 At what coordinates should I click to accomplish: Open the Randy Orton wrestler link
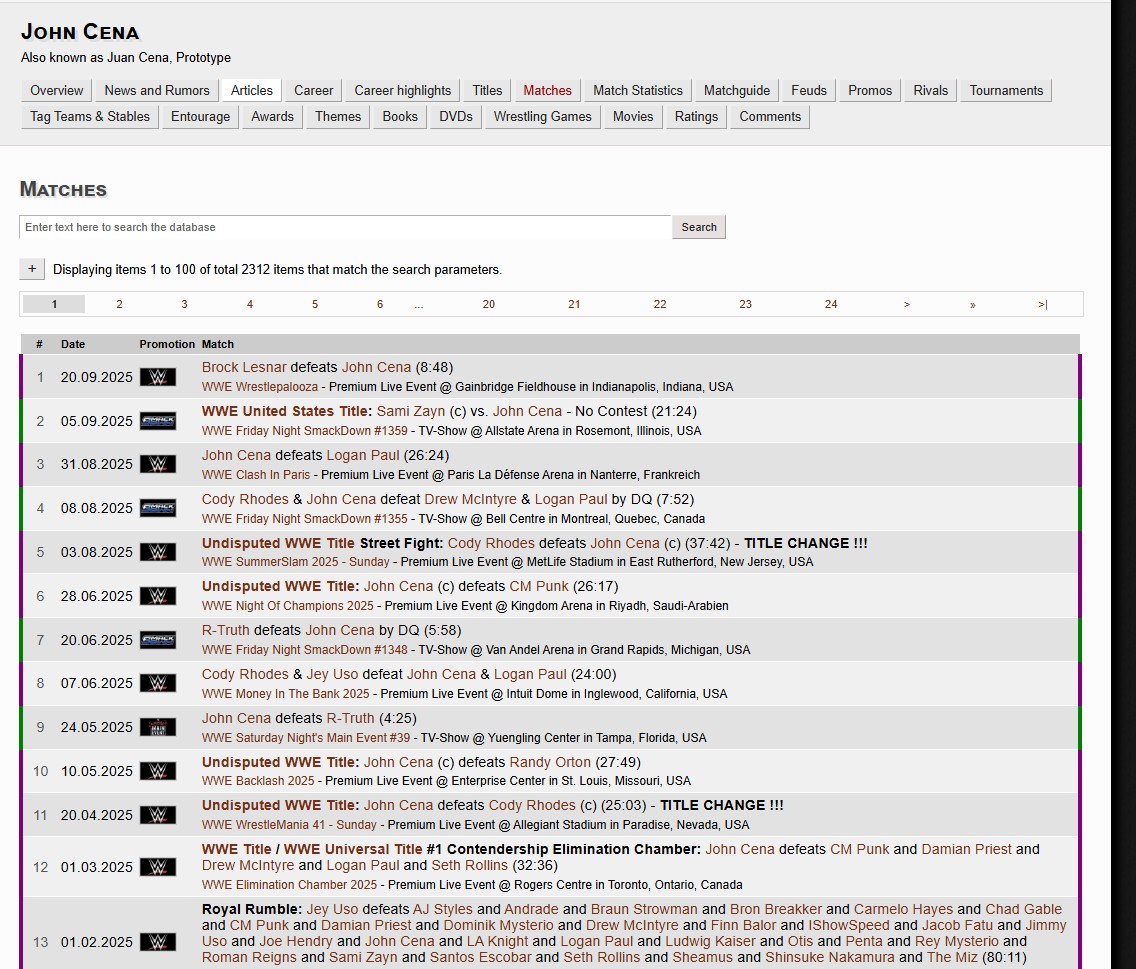[x=550, y=762]
